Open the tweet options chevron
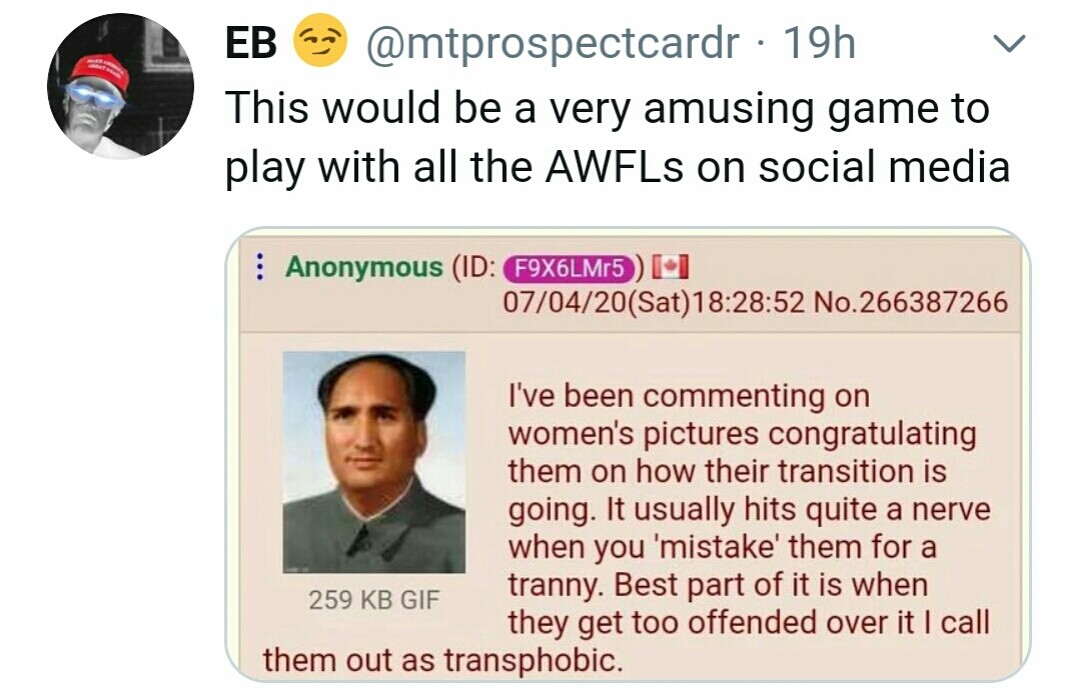 point(1009,44)
